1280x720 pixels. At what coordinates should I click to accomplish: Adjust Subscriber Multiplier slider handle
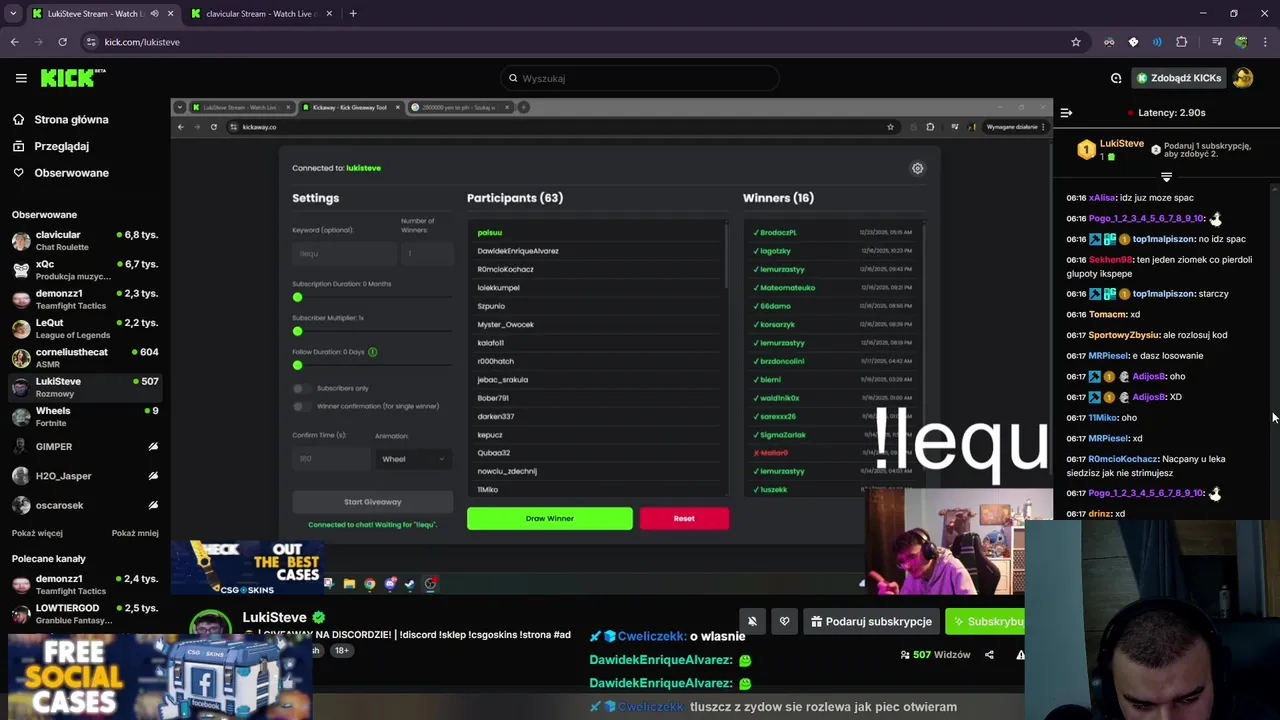pyautogui.click(x=297, y=331)
